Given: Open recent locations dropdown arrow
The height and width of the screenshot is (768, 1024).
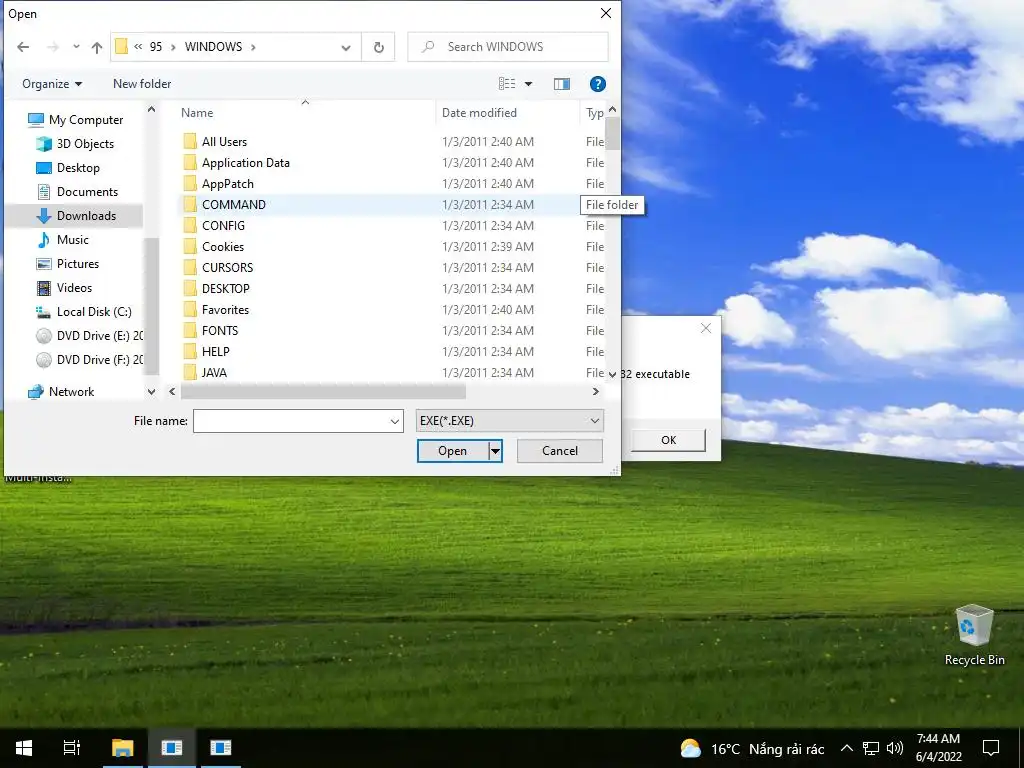Looking at the screenshot, I should point(76,47).
